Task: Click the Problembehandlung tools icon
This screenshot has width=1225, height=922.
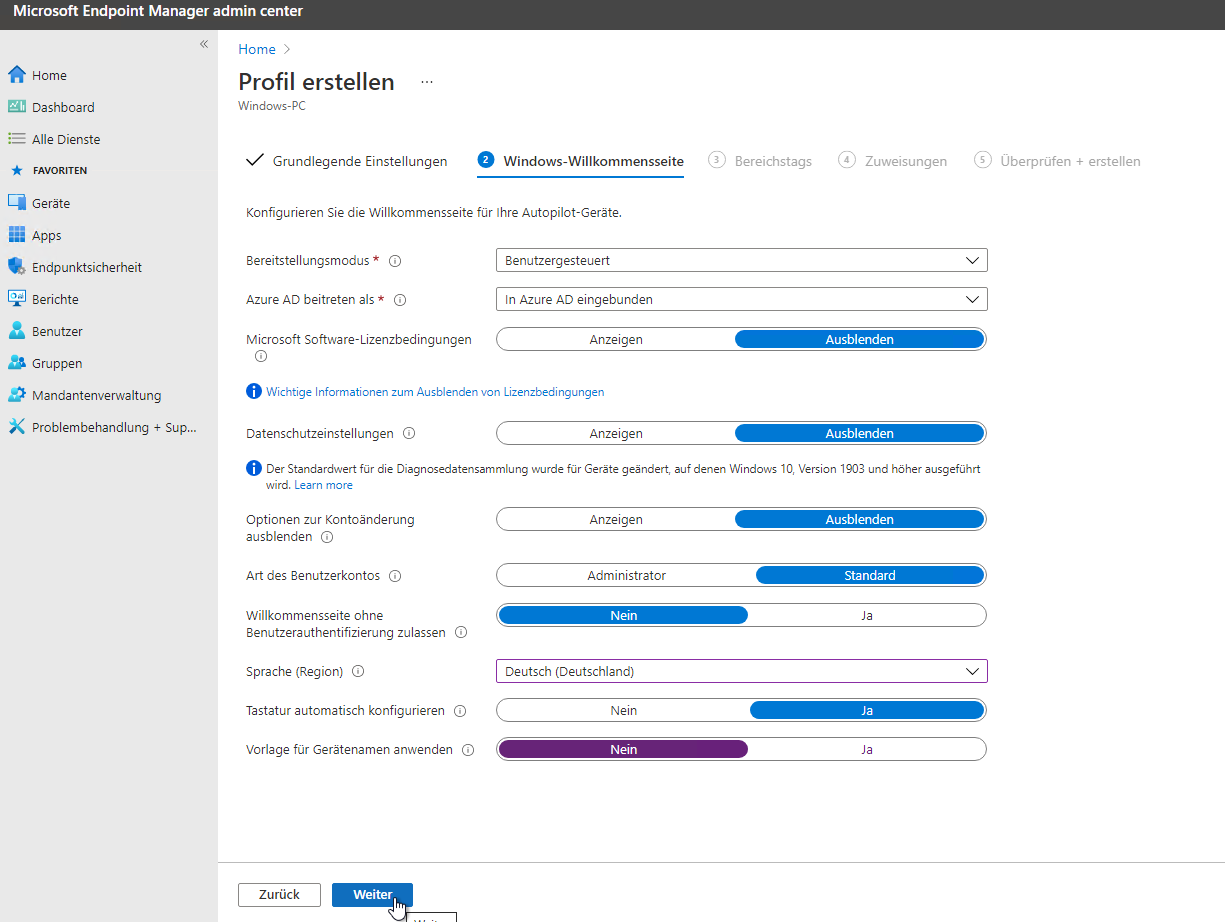Action: click(x=16, y=427)
